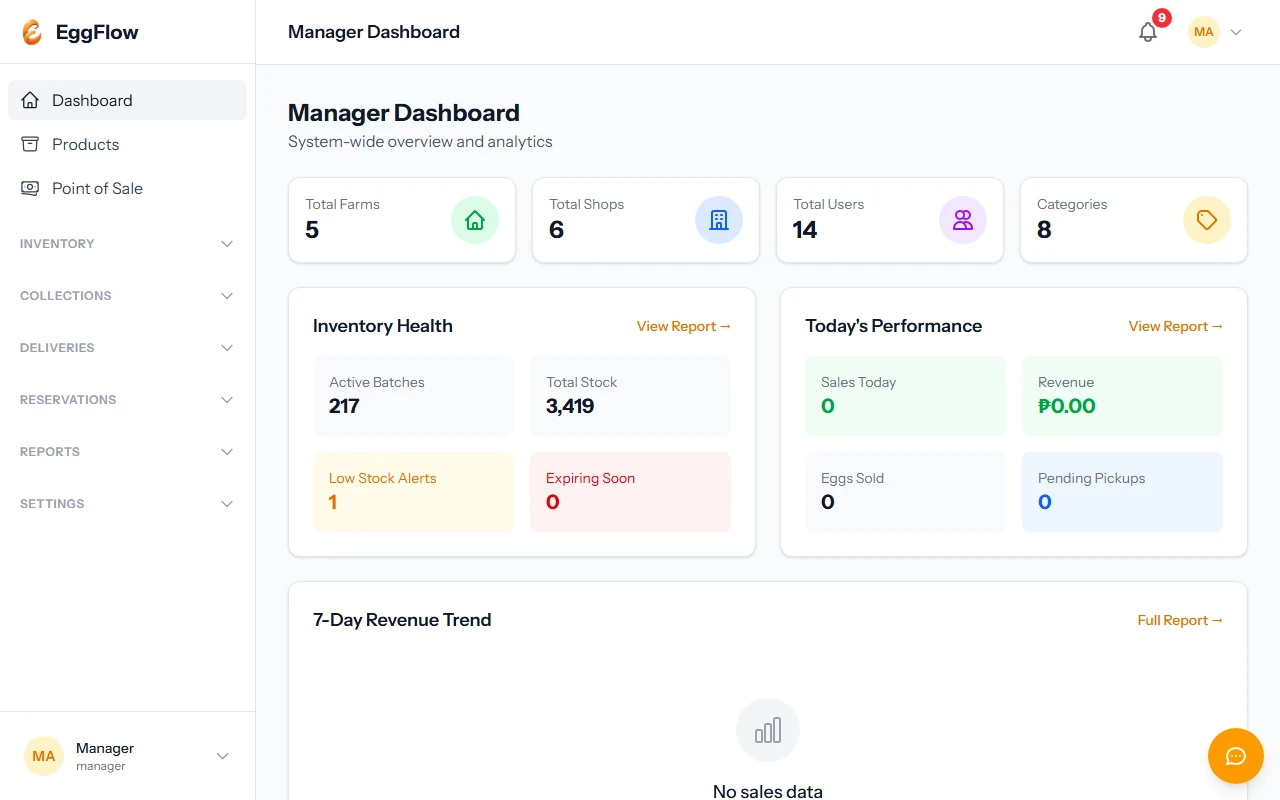Click the '7-Day Revenue Trend' heading
This screenshot has width=1280, height=800.
(402, 620)
